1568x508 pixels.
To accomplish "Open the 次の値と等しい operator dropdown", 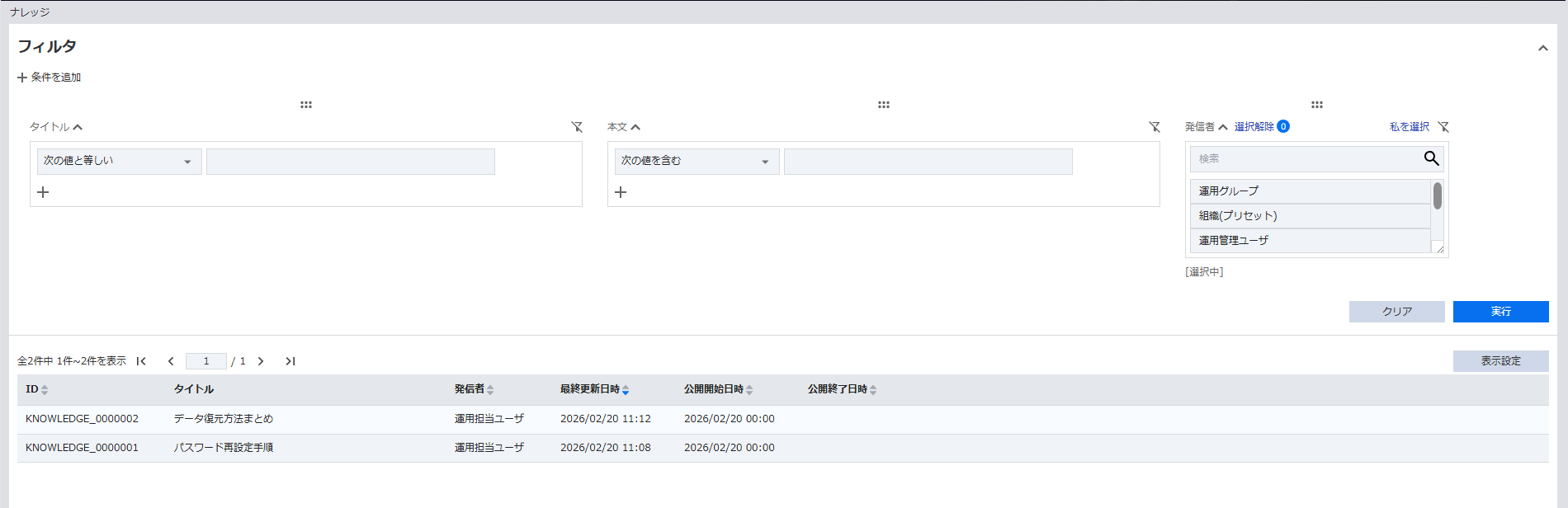I will click(119, 162).
